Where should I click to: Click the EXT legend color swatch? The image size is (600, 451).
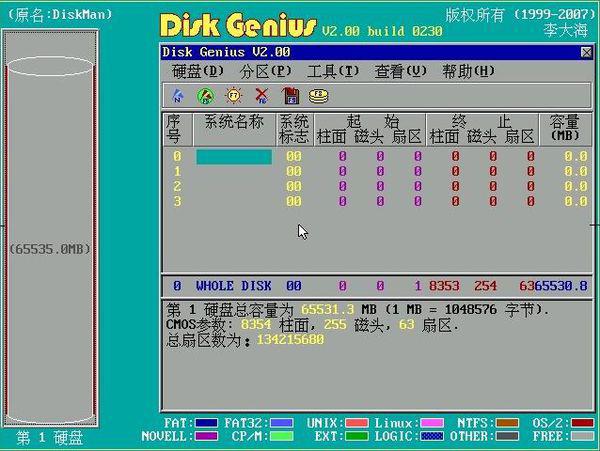(x=356, y=436)
